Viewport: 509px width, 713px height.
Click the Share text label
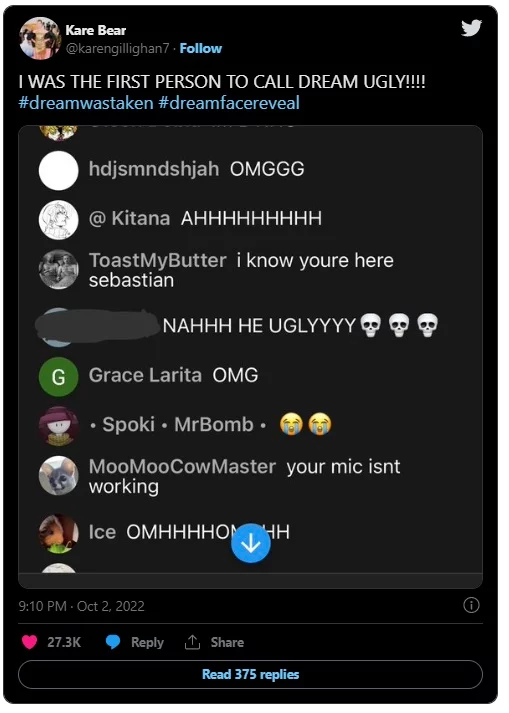227,642
